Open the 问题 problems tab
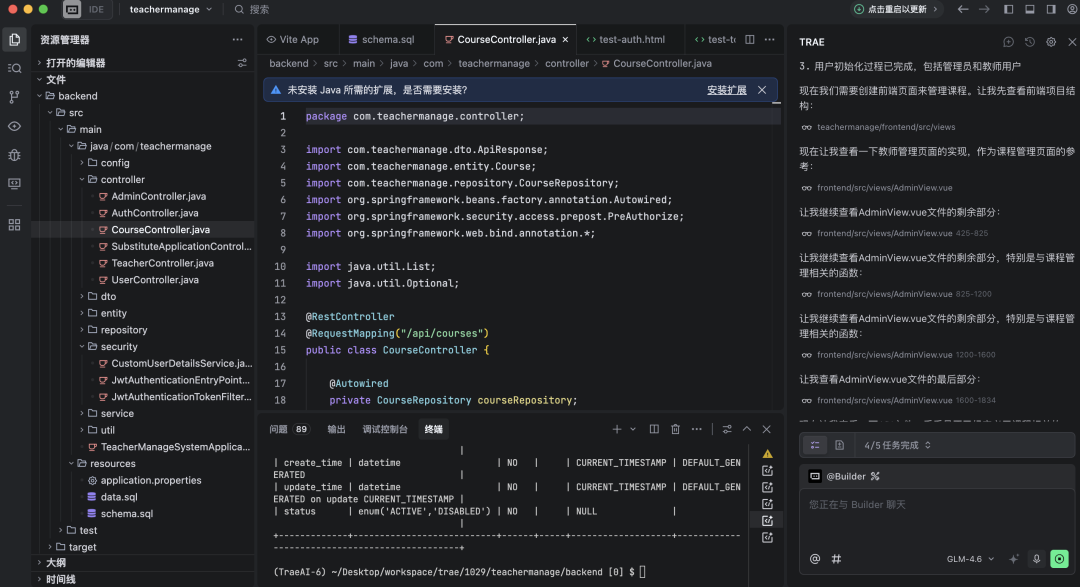1080x587 pixels. 289,429
